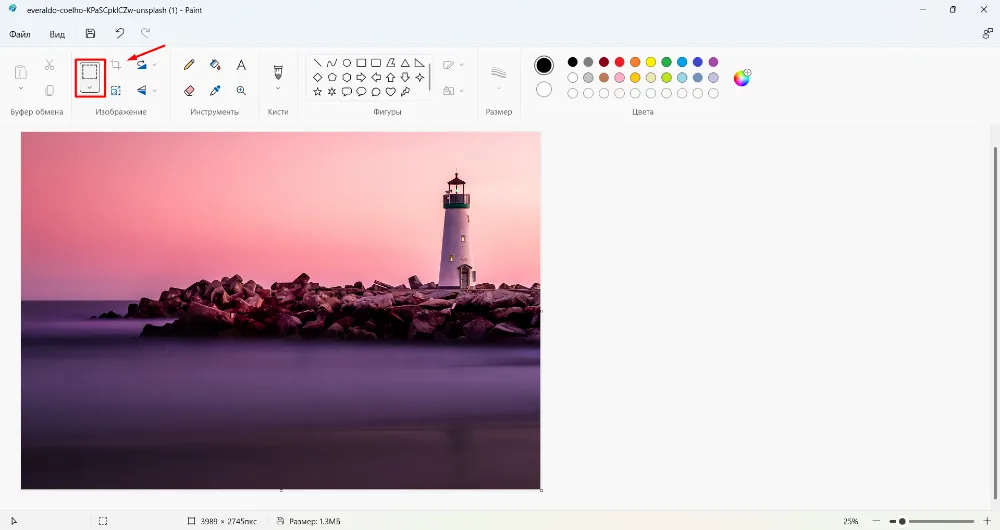Choose the Eraser tool
Image resolution: width=1000 pixels, height=530 pixels.
tap(190, 90)
